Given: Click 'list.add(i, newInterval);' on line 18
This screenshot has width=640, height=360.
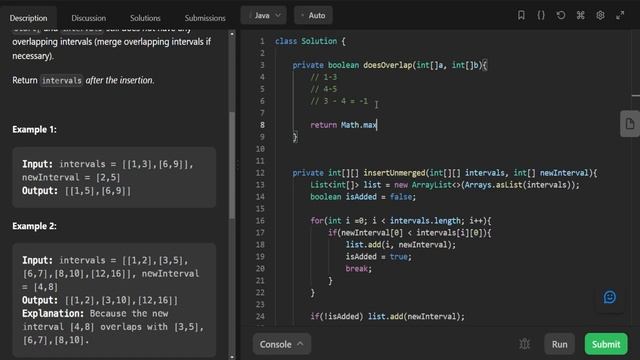Looking at the screenshot, I should (x=401, y=244).
